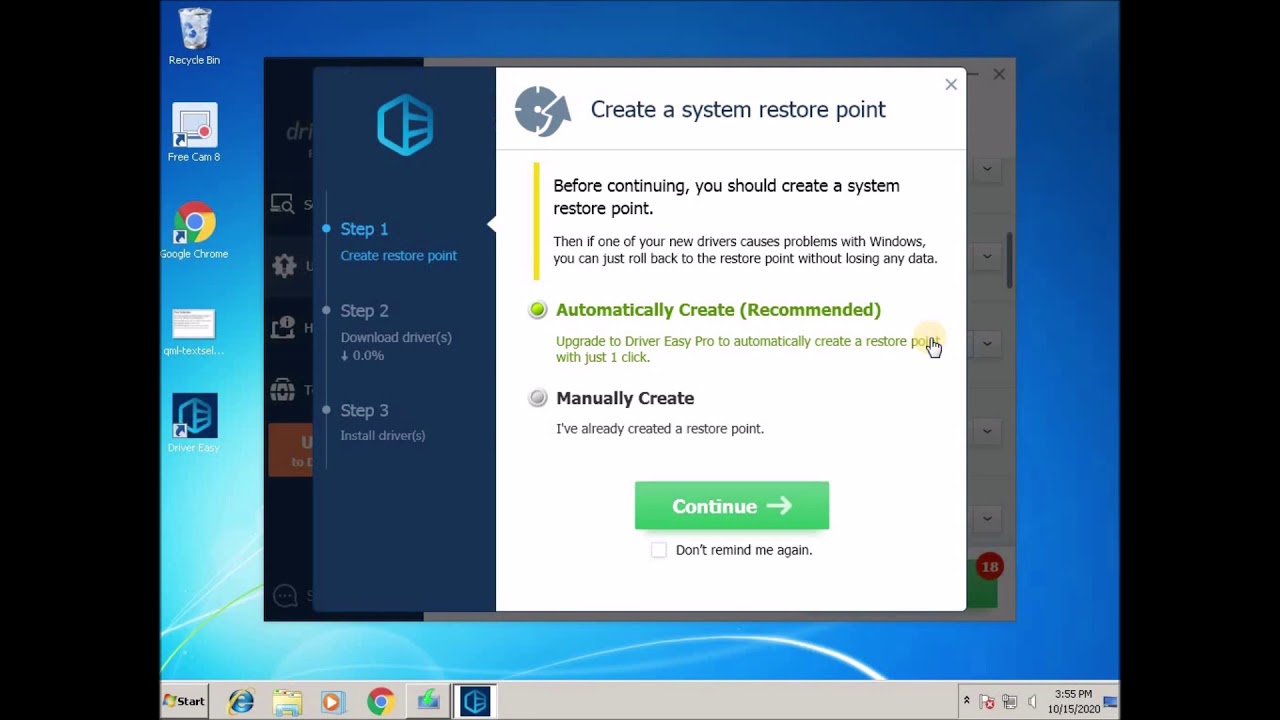Screen dimensions: 1280x720
Task: Expand third driver row dropdown behind dialog
Action: point(987,343)
